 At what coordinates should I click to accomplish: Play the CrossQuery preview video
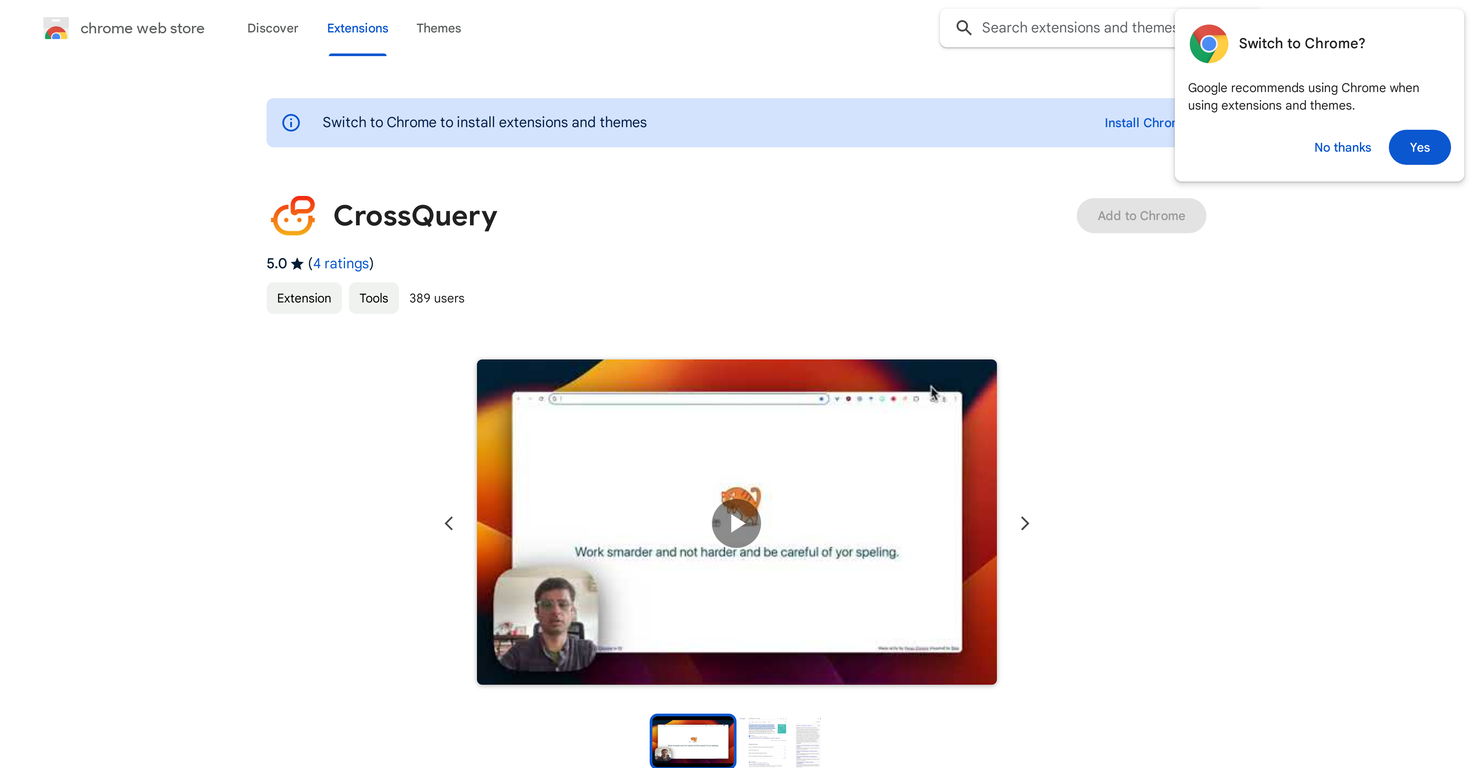(736, 523)
